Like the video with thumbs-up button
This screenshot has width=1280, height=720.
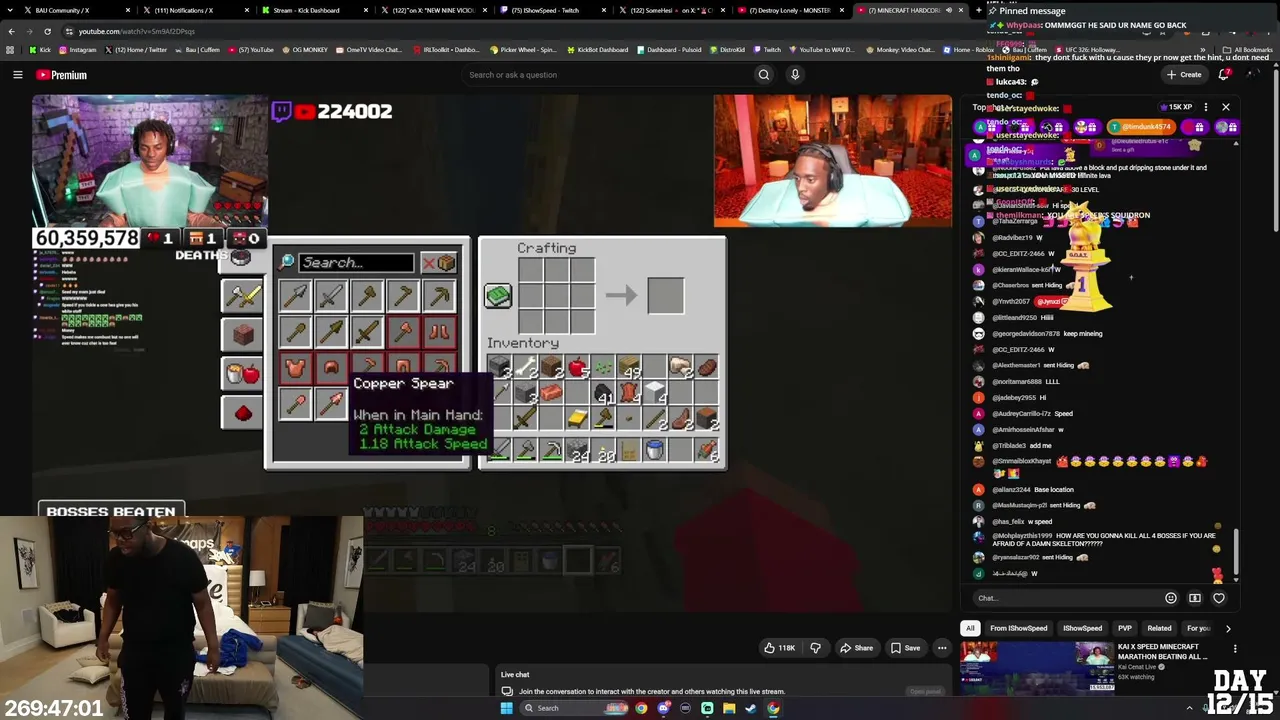(x=779, y=648)
